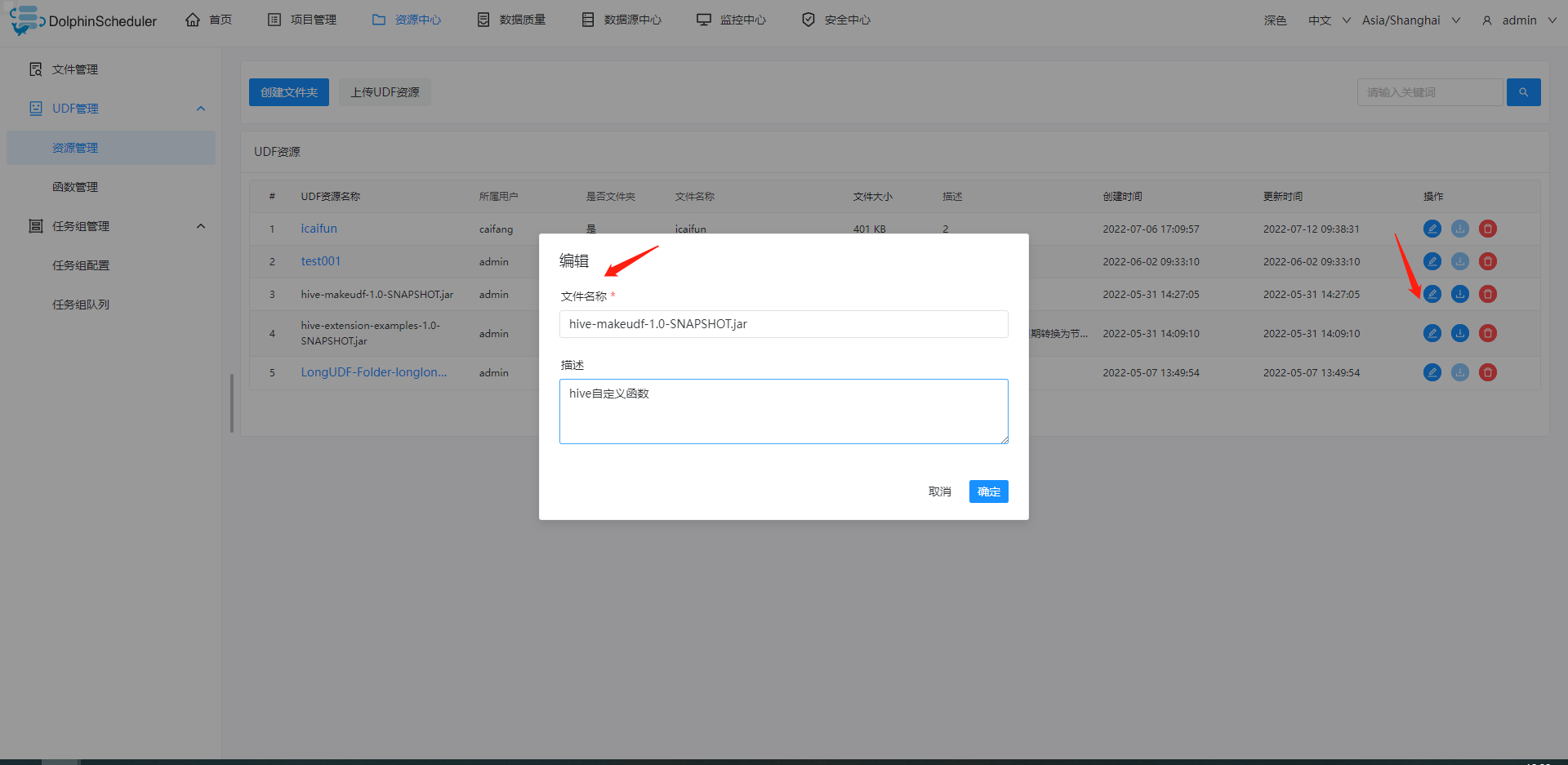Click 确定 to confirm the edit

coord(989,491)
